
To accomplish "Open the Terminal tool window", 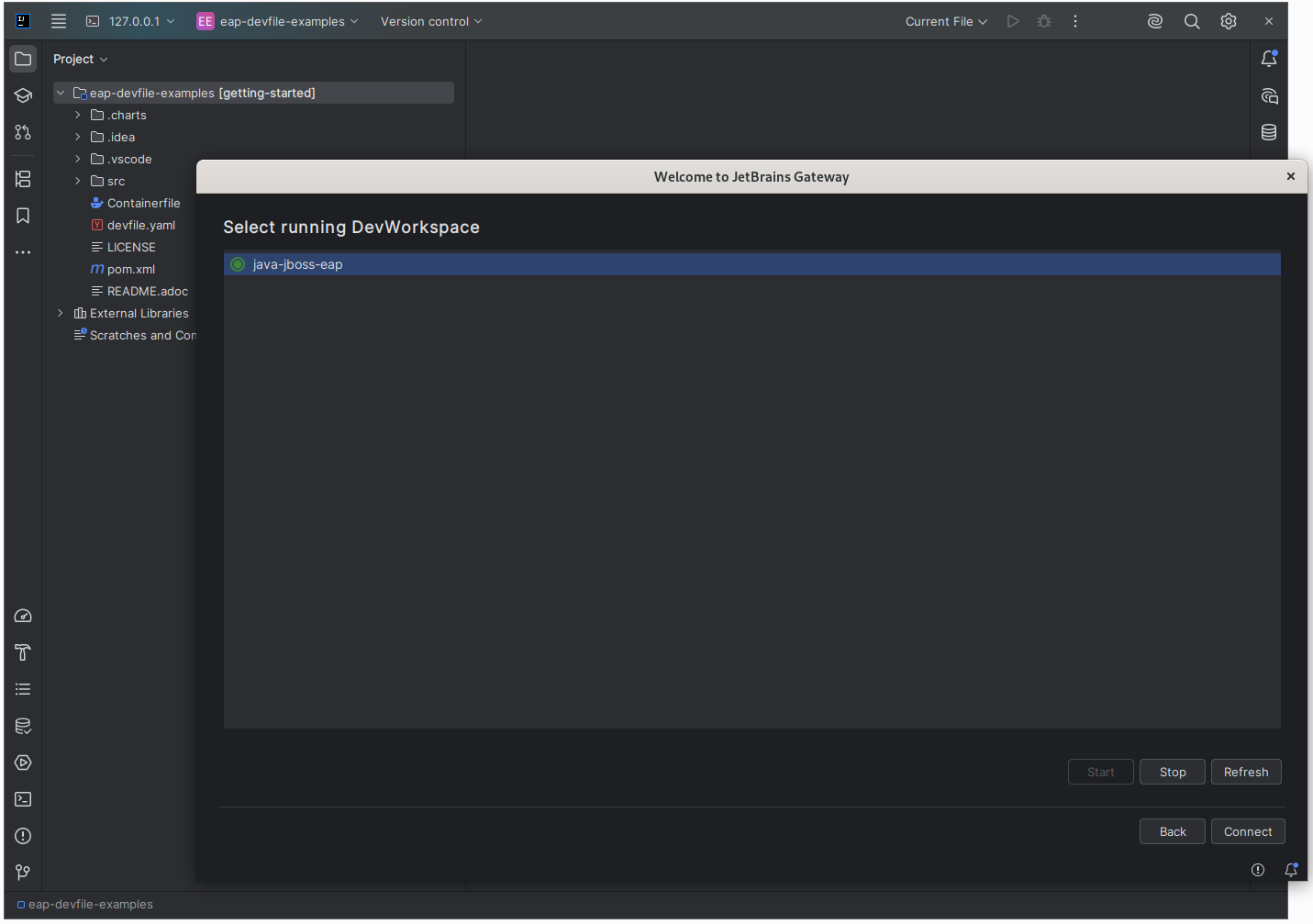I will click(23, 799).
